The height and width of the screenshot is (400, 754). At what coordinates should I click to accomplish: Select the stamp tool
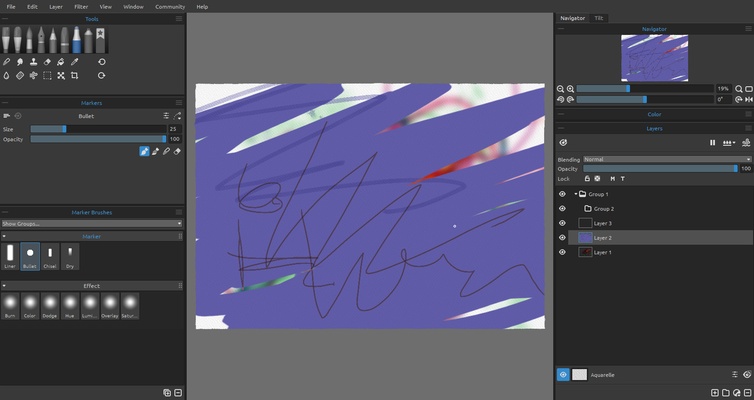point(33,62)
